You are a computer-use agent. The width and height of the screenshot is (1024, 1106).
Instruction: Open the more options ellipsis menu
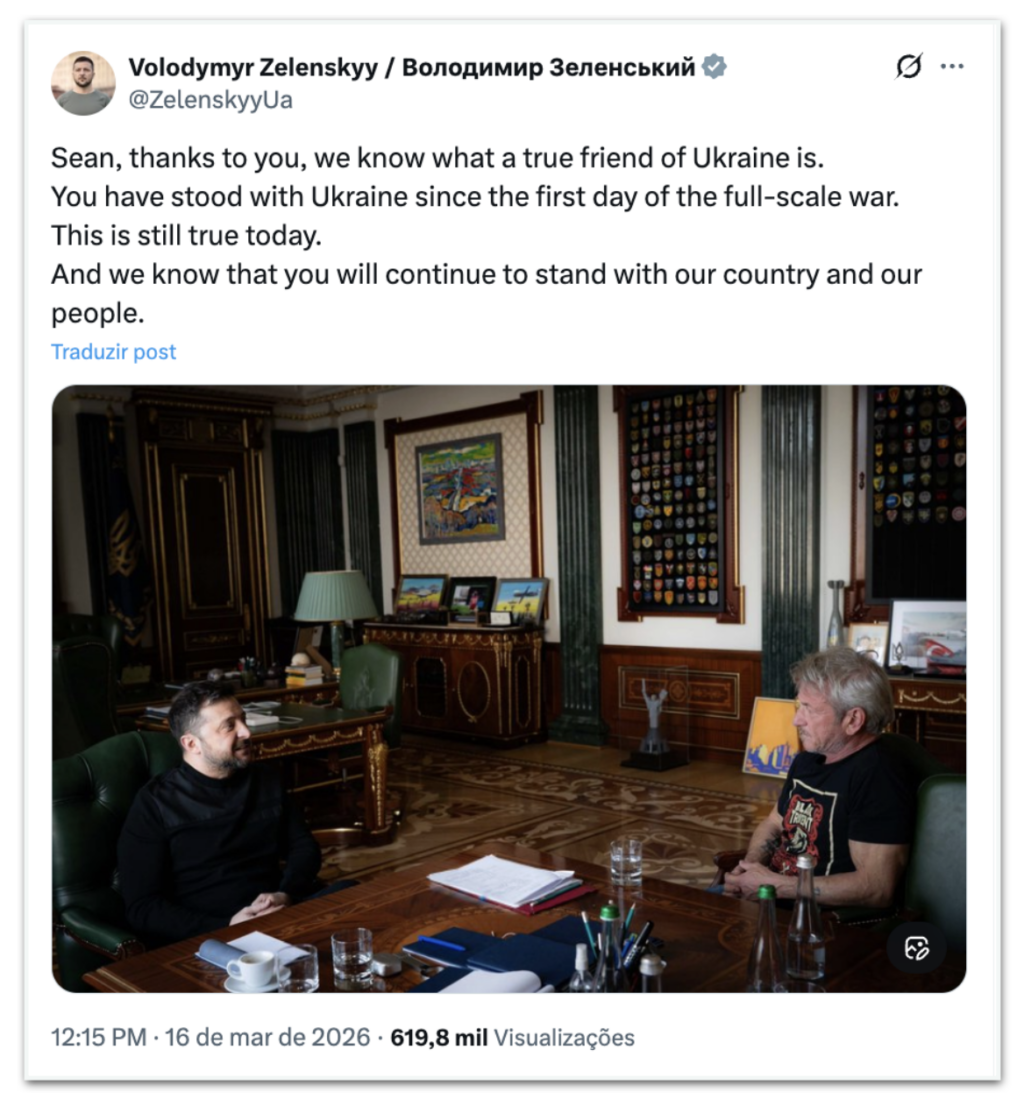[952, 67]
